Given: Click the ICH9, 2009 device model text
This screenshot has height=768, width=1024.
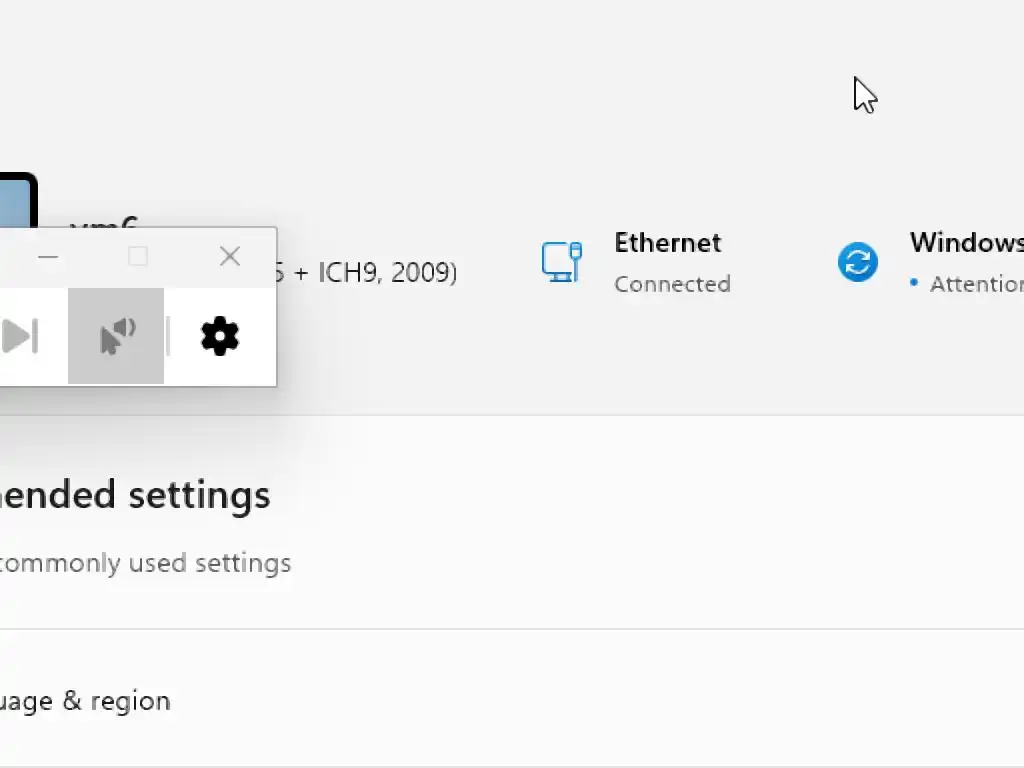Looking at the screenshot, I should coord(385,272).
